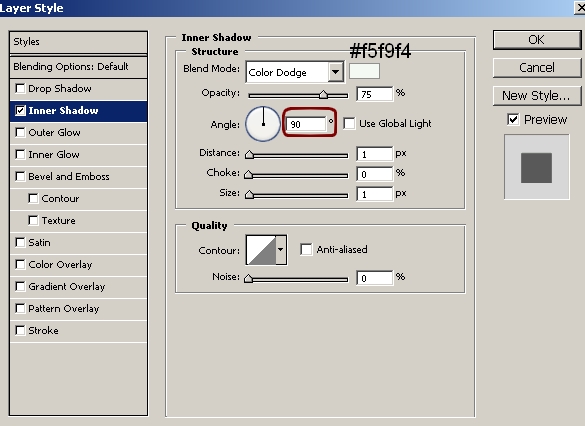Select the Satin label
Screen dimensions: 585x426
pos(39,242)
